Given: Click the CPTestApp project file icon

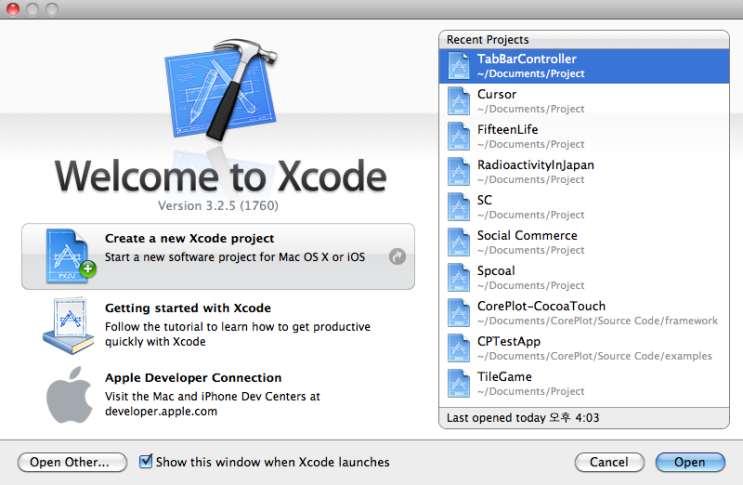Looking at the screenshot, I should click(x=459, y=348).
